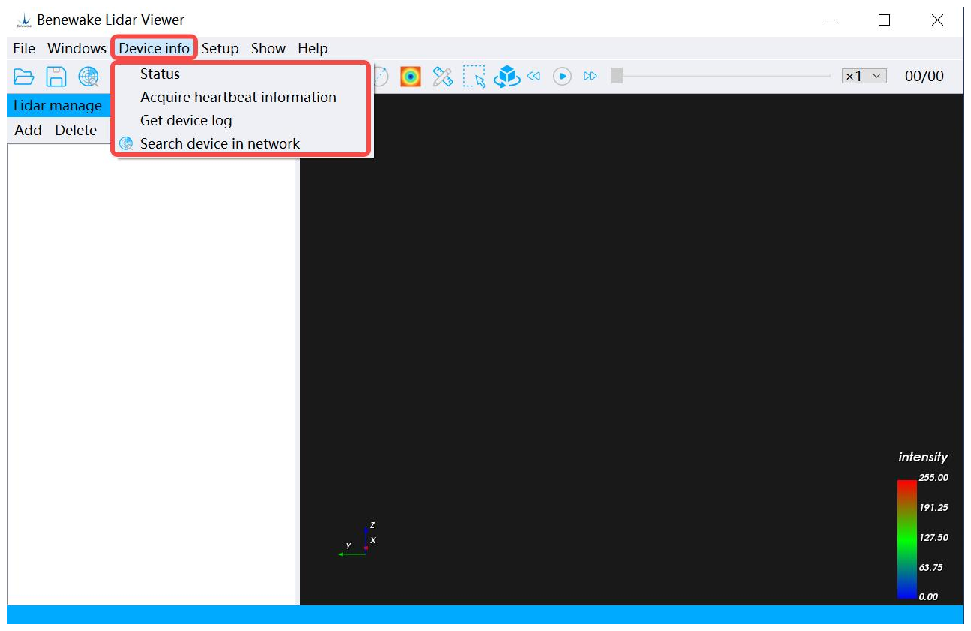The height and width of the screenshot is (631, 971).
Task: Click the 00/00 frame counter
Action: pyautogui.click(x=924, y=76)
